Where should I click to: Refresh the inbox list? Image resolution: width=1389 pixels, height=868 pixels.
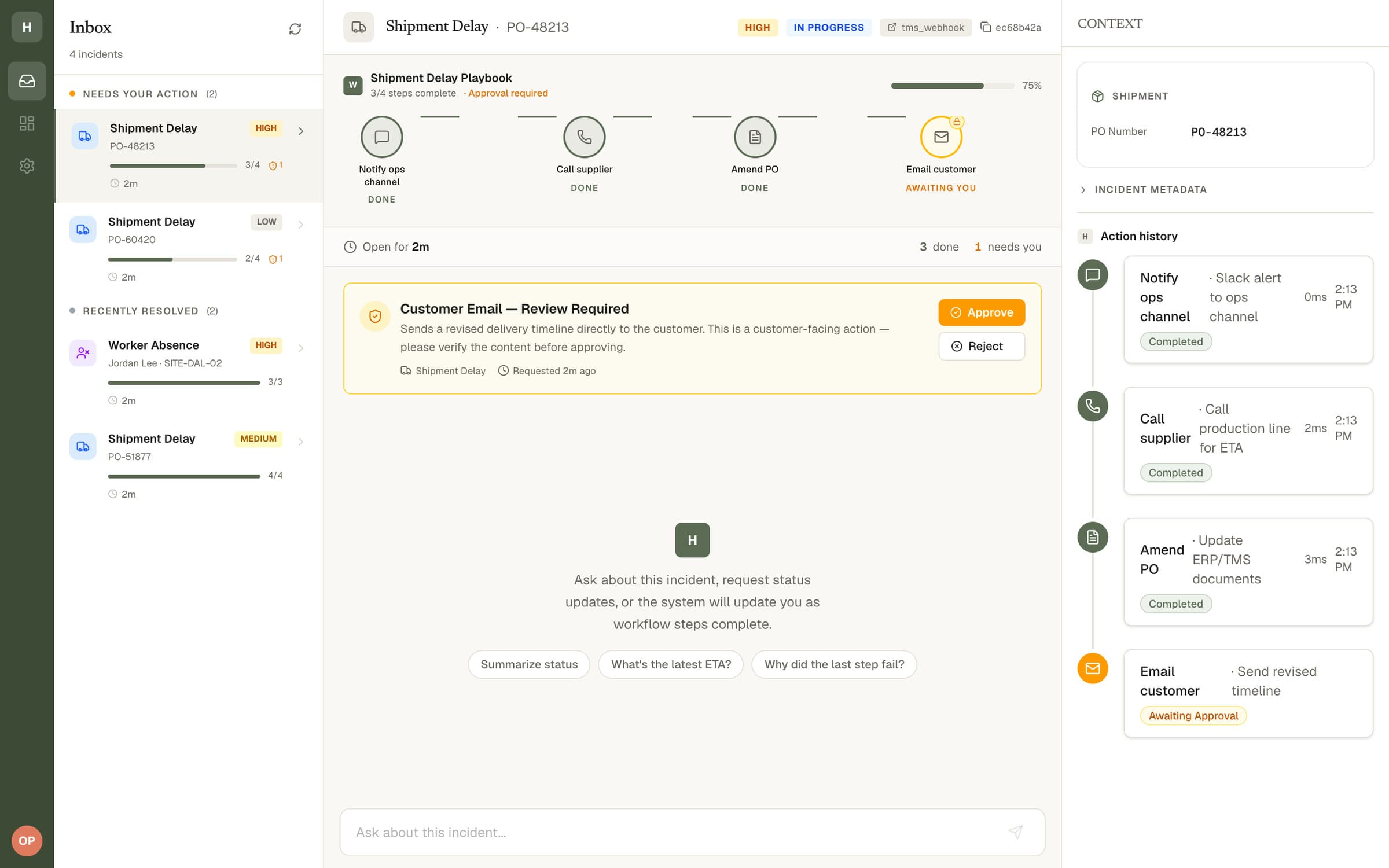(295, 29)
